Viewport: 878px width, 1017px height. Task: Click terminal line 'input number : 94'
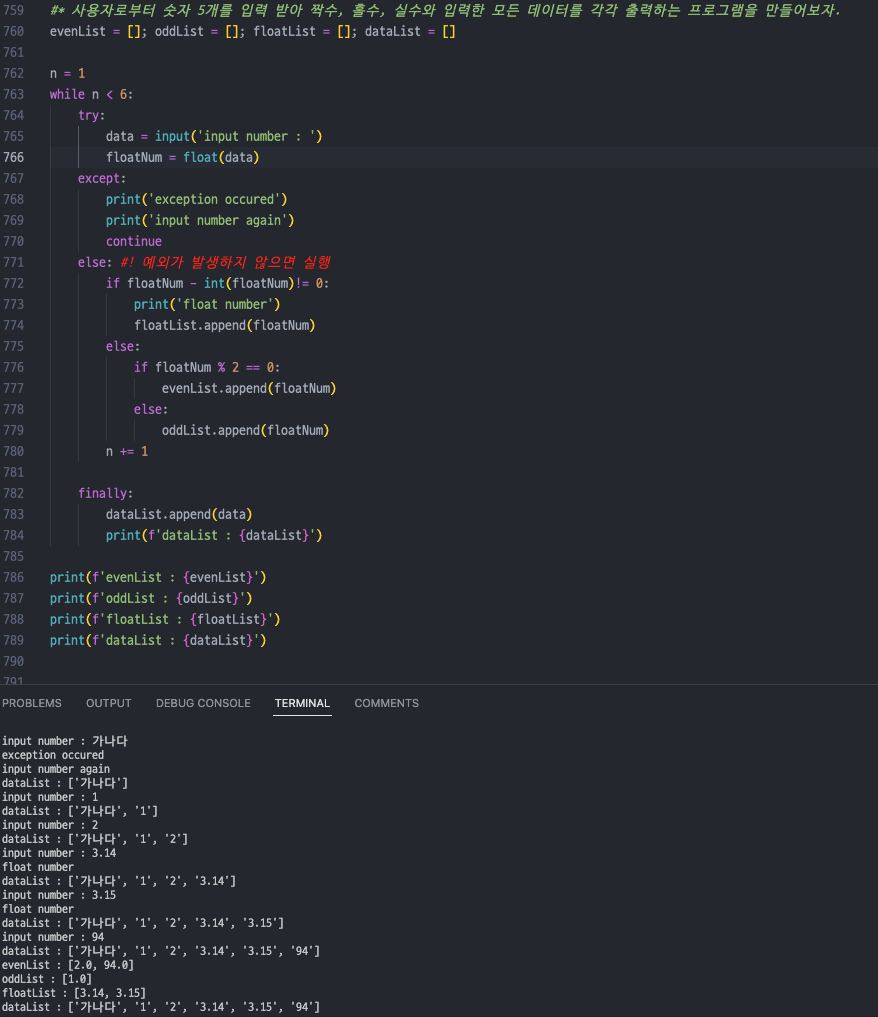(x=53, y=937)
